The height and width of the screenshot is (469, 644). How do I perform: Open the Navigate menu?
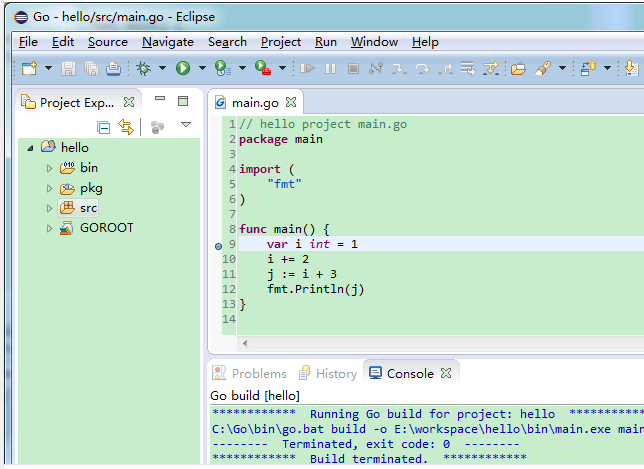point(168,42)
